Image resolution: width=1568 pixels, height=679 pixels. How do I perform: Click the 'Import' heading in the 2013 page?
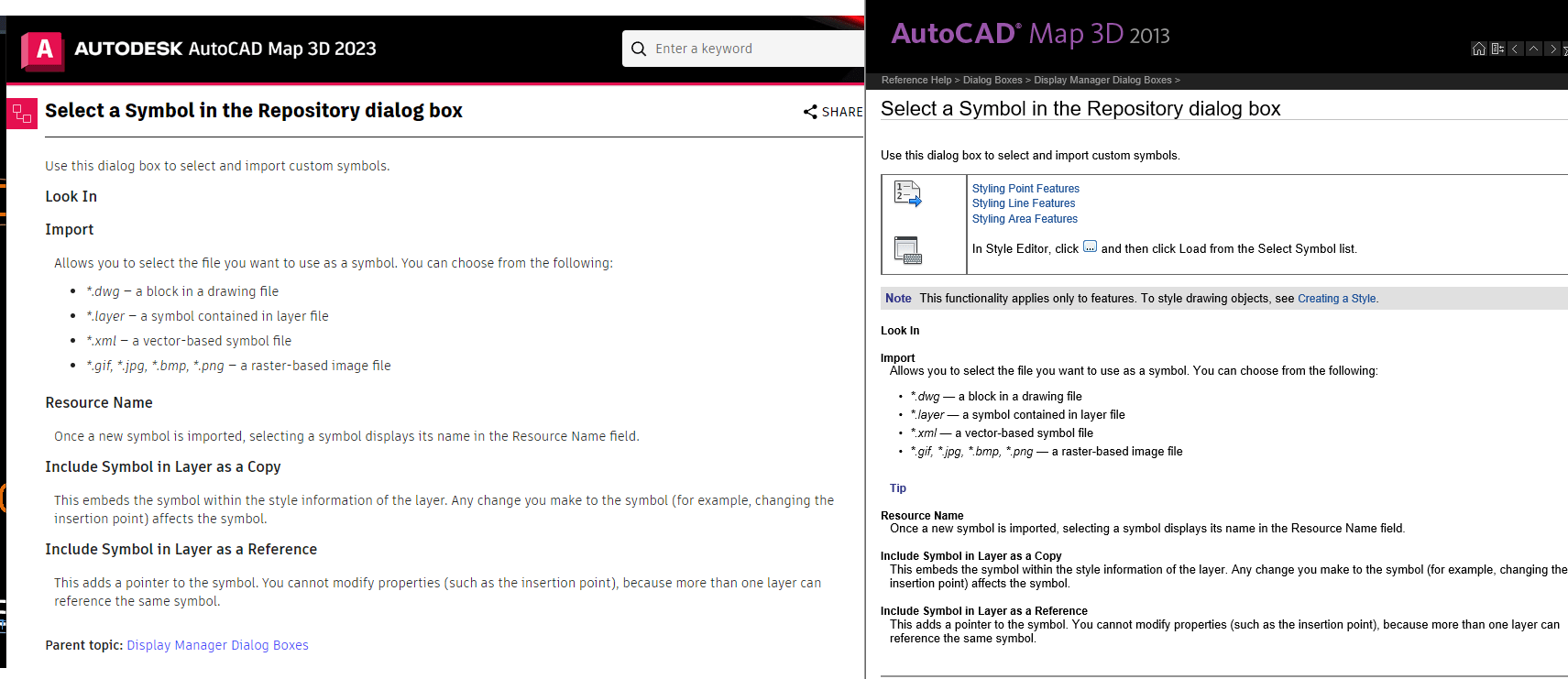point(897,358)
